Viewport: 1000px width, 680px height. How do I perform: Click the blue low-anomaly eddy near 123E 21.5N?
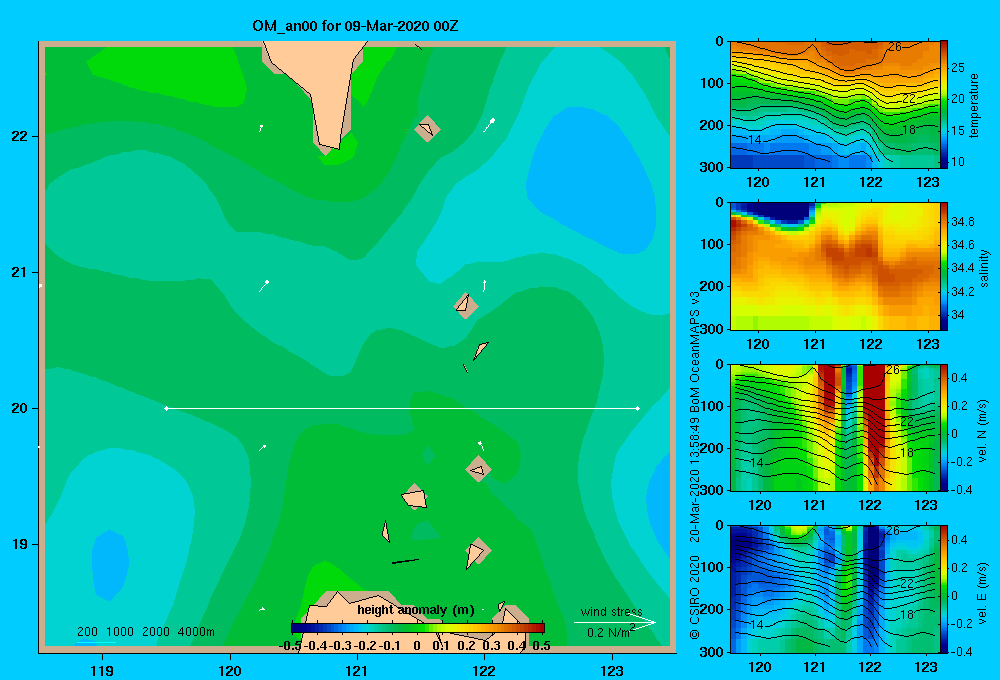coord(592,182)
